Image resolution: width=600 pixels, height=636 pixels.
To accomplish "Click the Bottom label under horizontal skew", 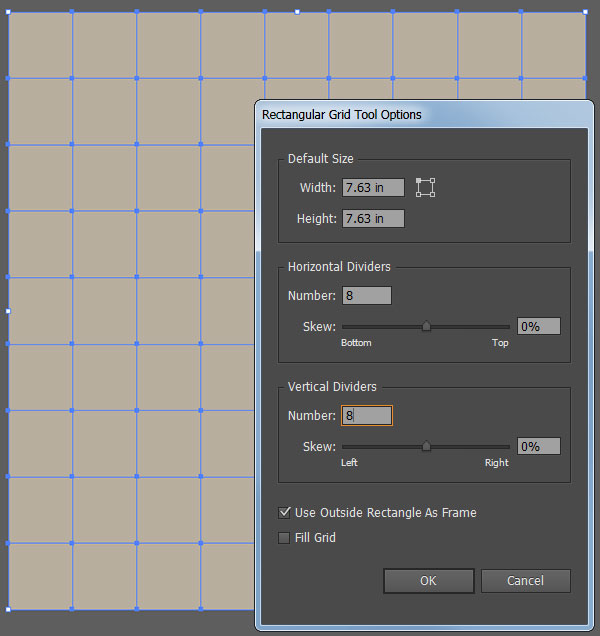I will coord(356,343).
